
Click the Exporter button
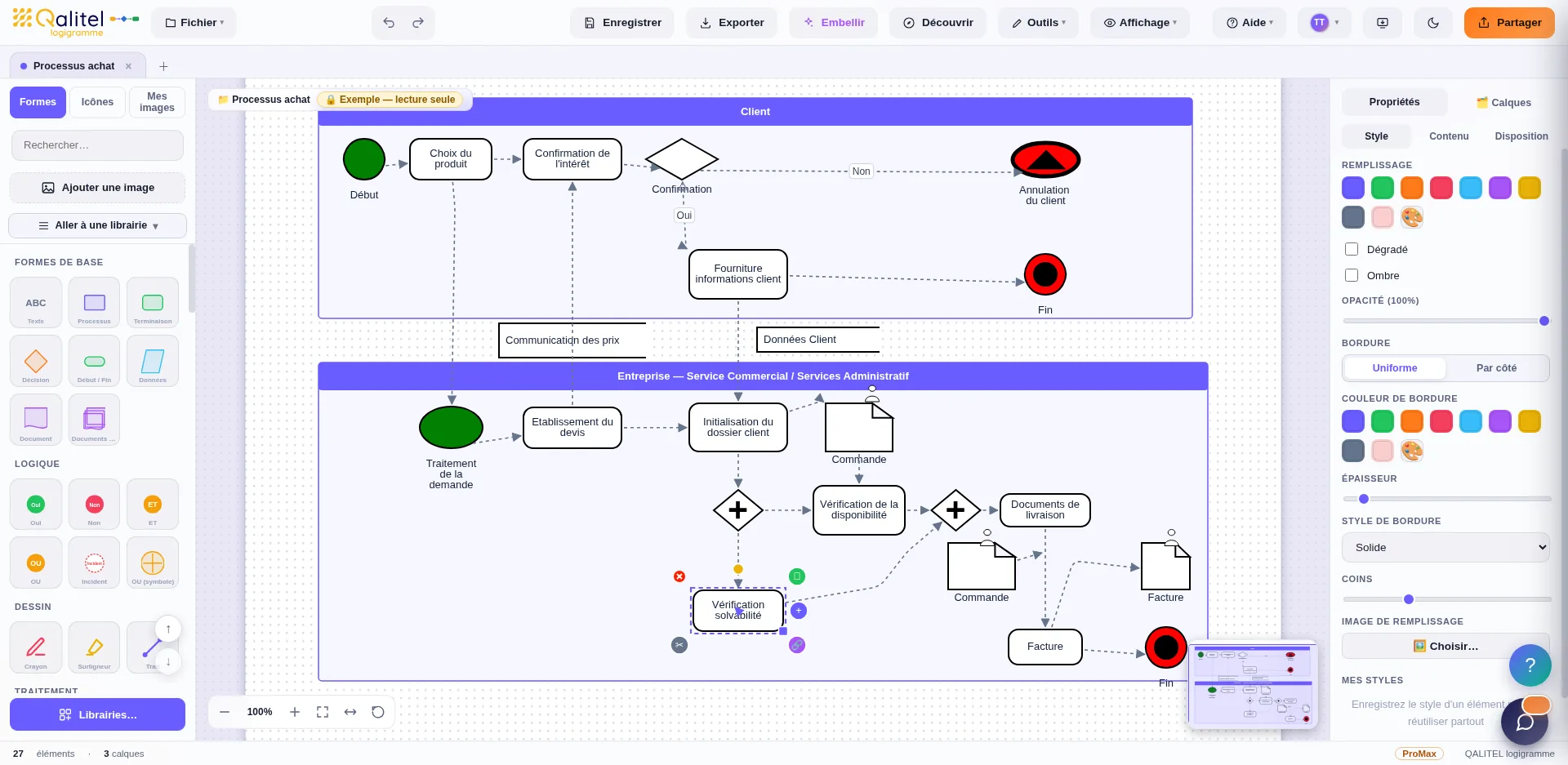[732, 23]
